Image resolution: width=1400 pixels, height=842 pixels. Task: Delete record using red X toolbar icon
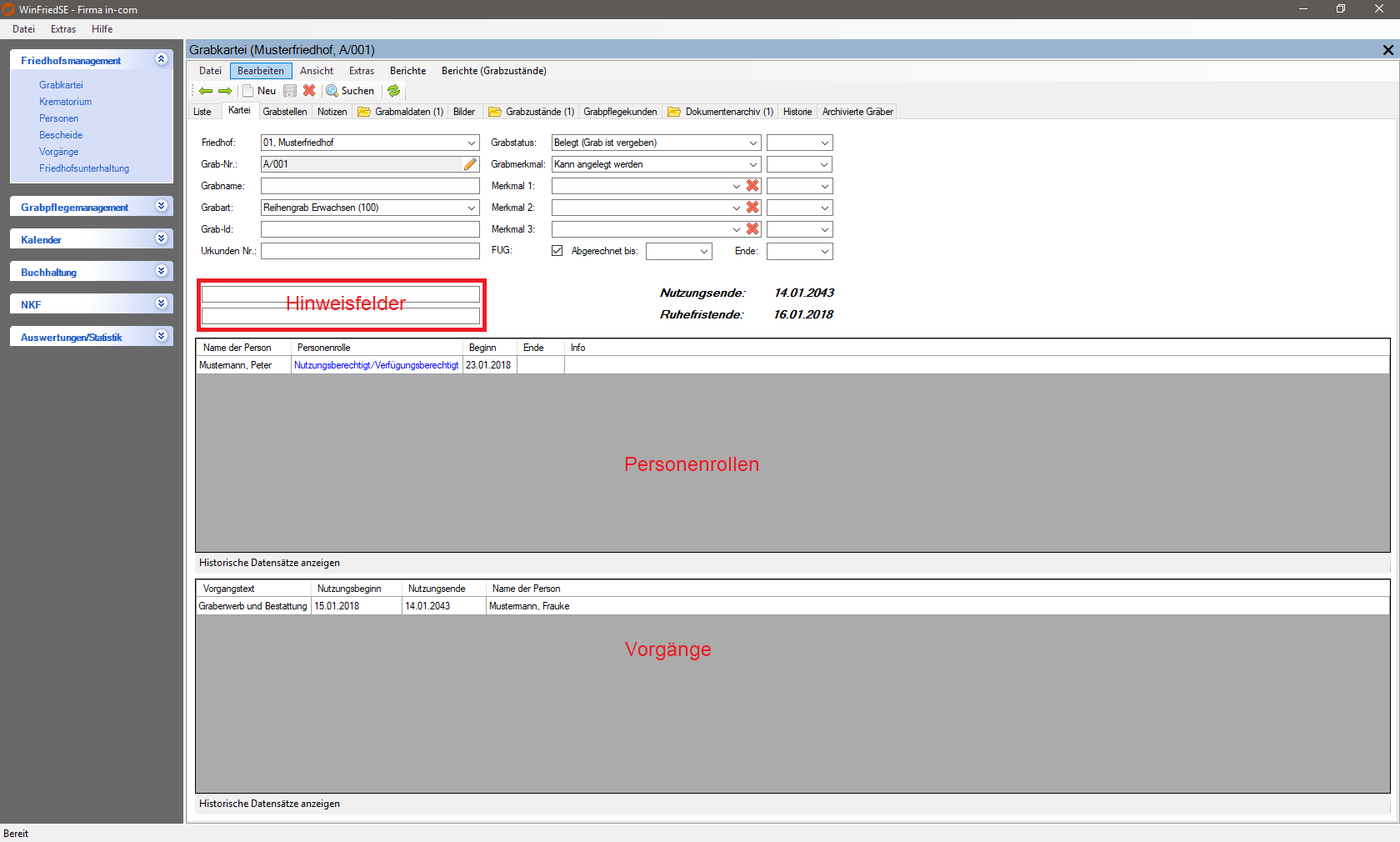click(309, 91)
